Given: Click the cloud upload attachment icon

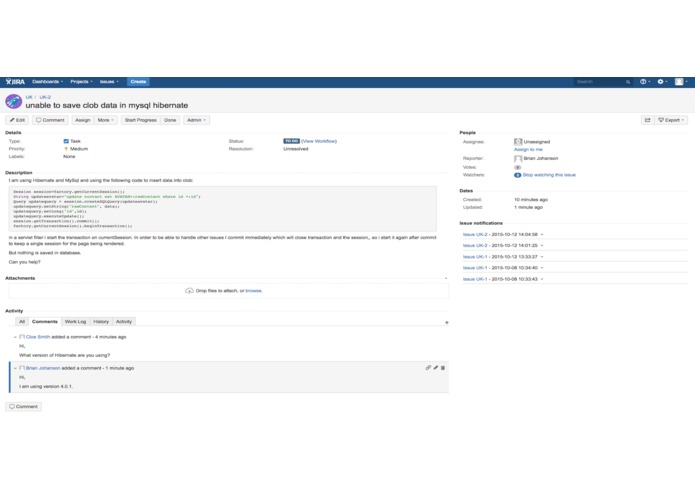Looking at the screenshot, I should click(189, 291).
